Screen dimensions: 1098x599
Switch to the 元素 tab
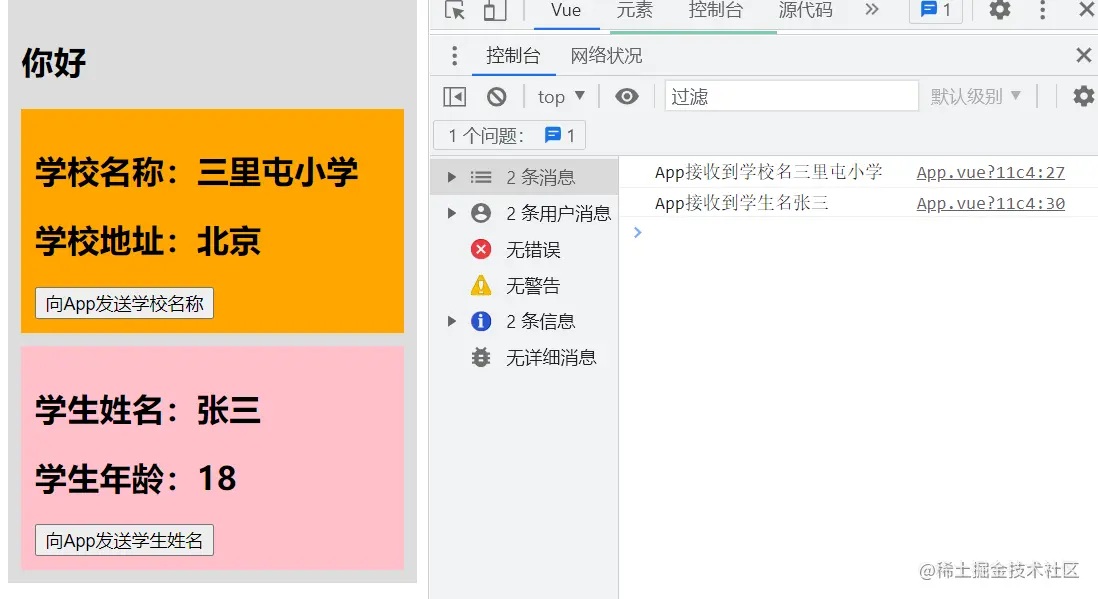tap(637, 11)
